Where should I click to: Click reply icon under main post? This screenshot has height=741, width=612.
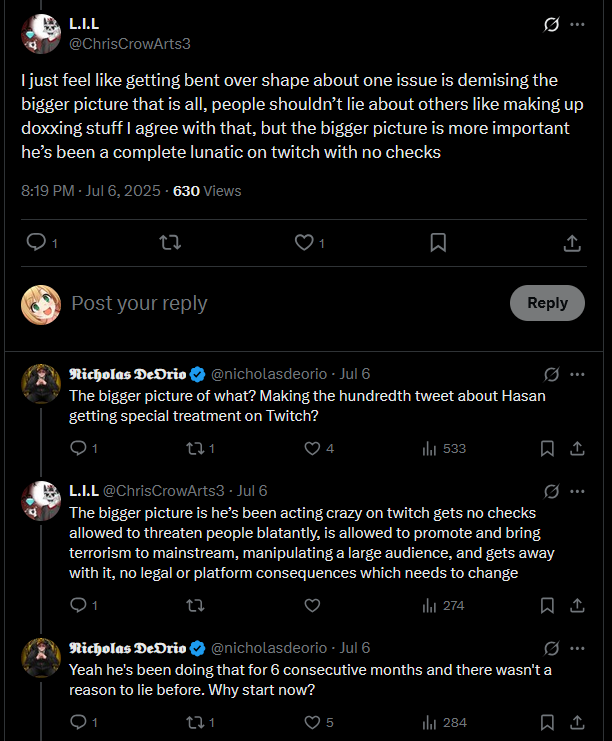coord(36,242)
